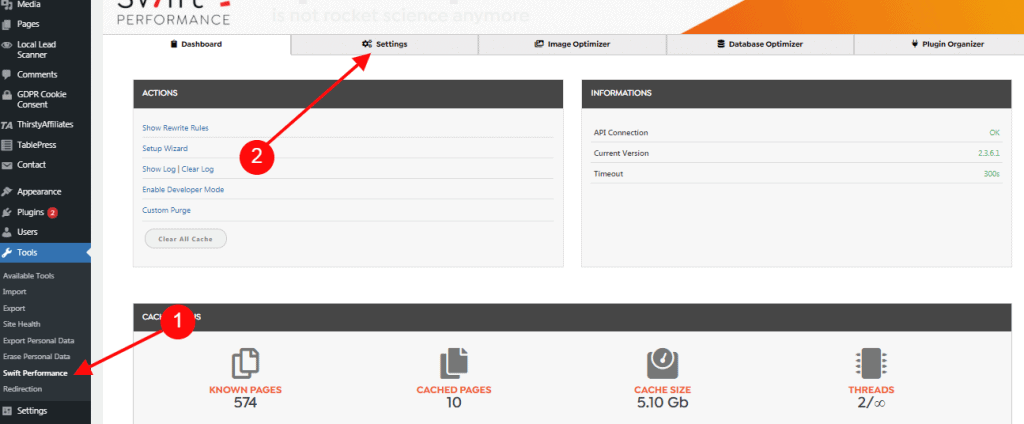Click the Timeout 300s value
Viewport: 1024px width, 424px height.
[x=992, y=174]
